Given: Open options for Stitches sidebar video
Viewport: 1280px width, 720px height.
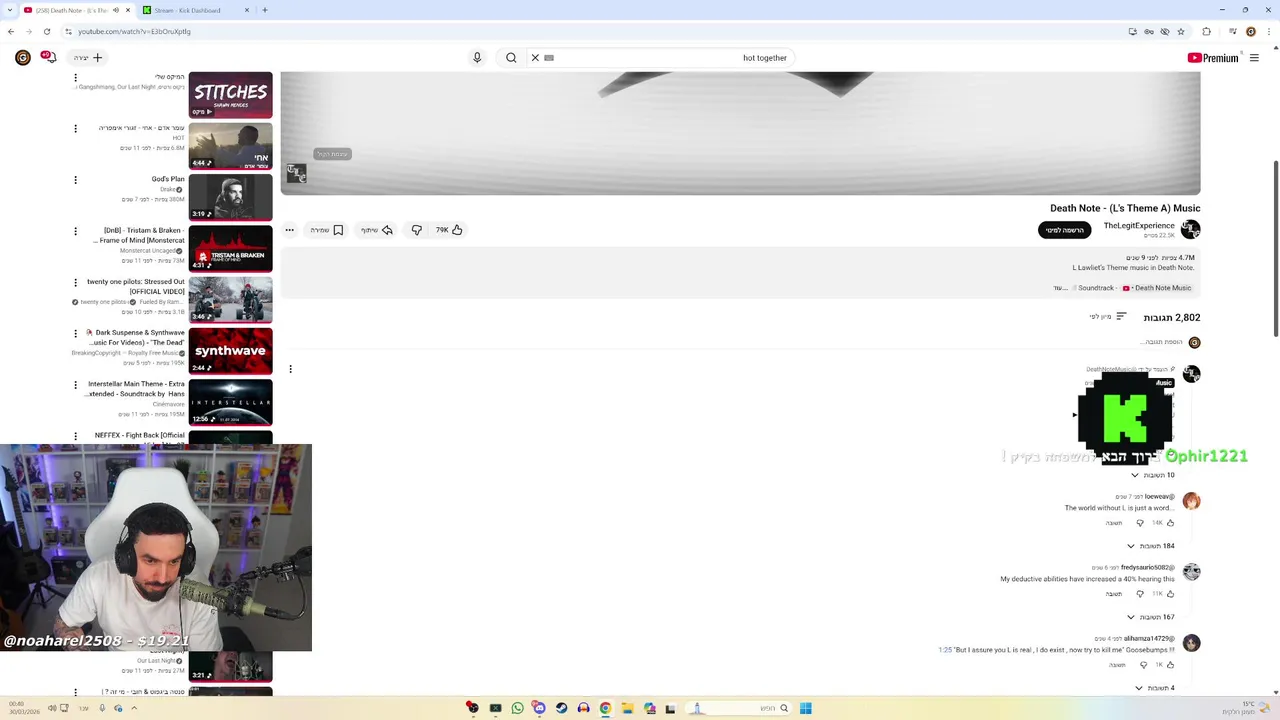Looking at the screenshot, I should [75, 78].
